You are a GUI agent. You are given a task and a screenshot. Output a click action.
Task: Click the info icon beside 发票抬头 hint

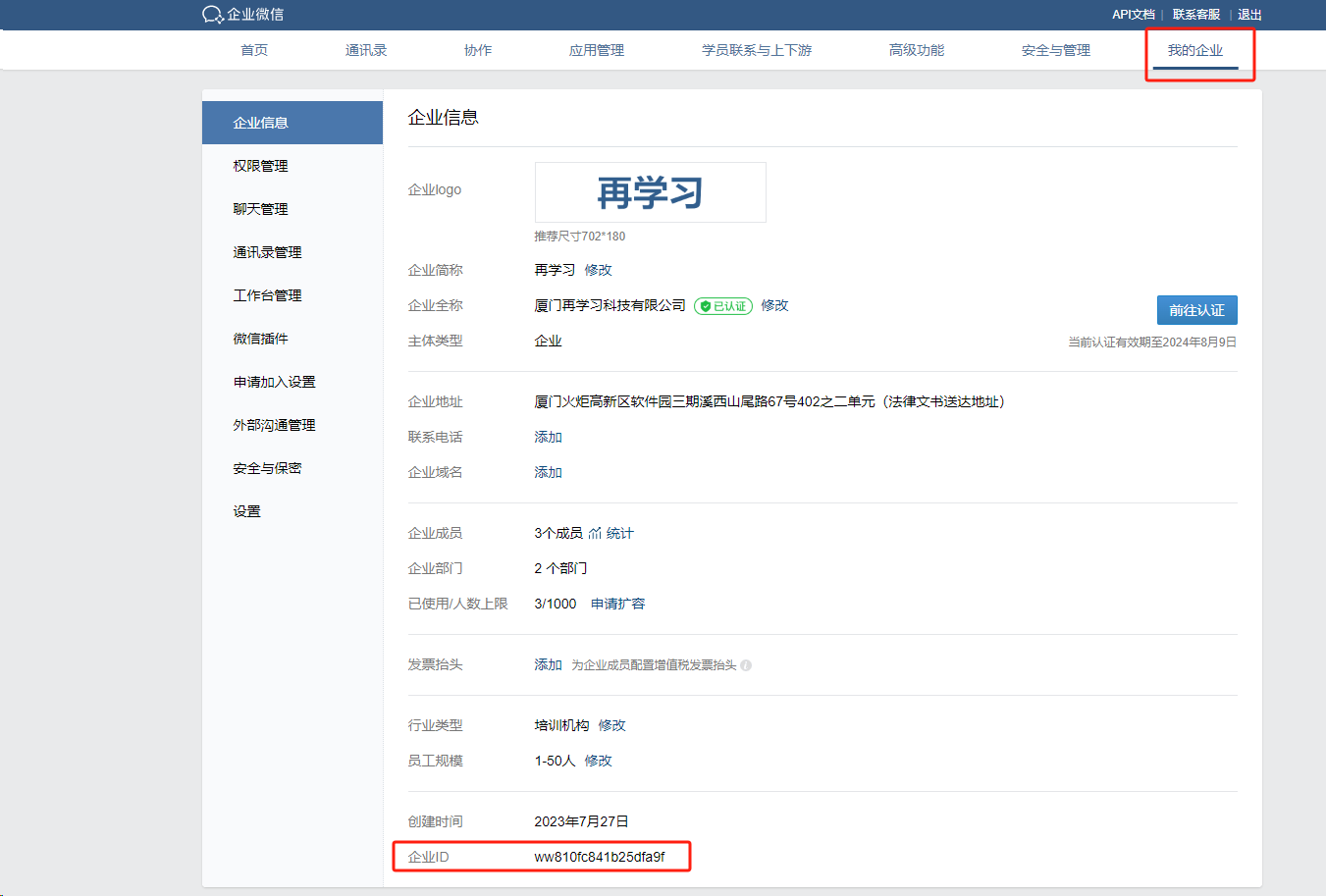pyautogui.click(x=746, y=665)
